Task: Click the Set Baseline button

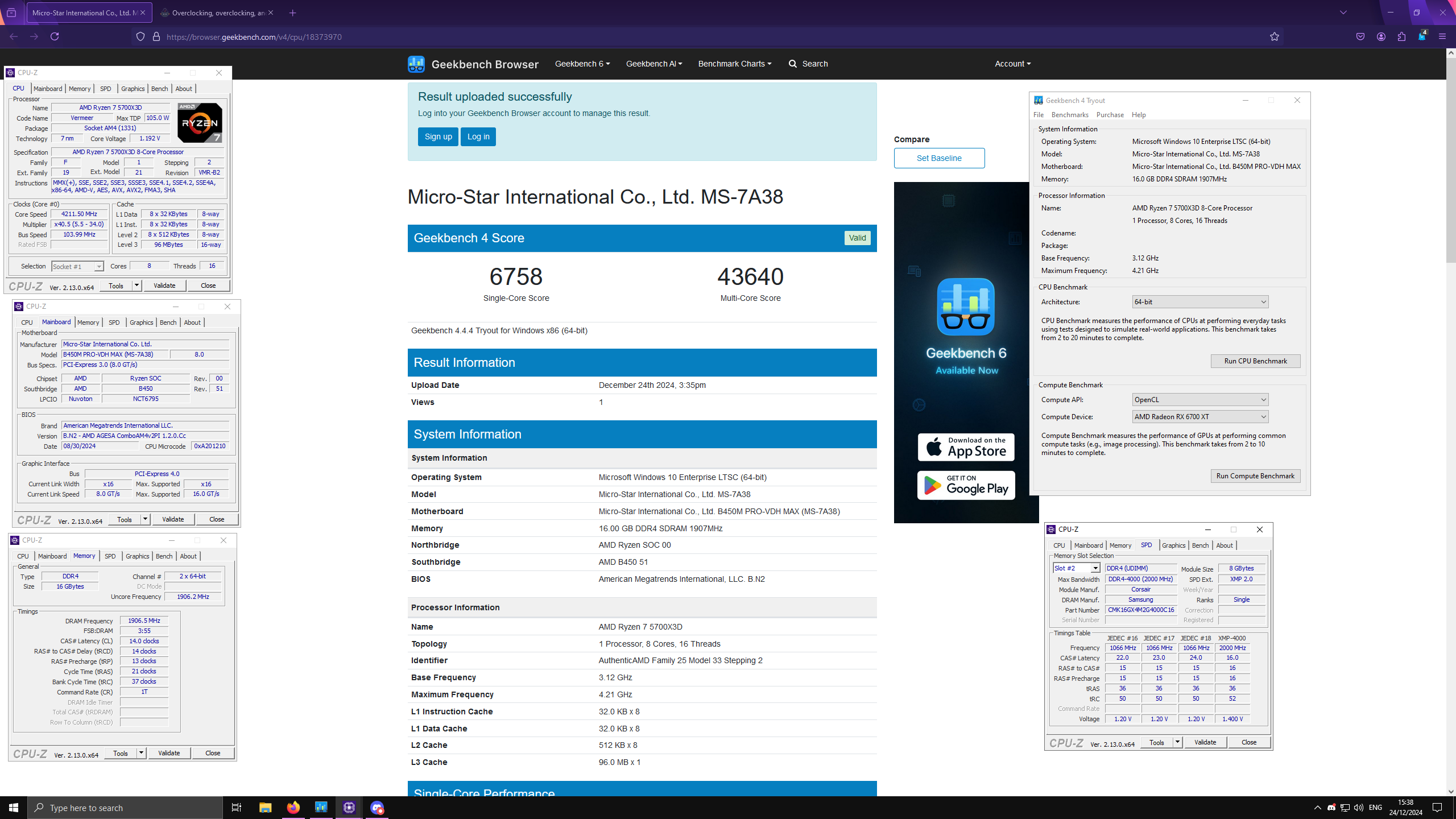Action: (x=939, y=158)
